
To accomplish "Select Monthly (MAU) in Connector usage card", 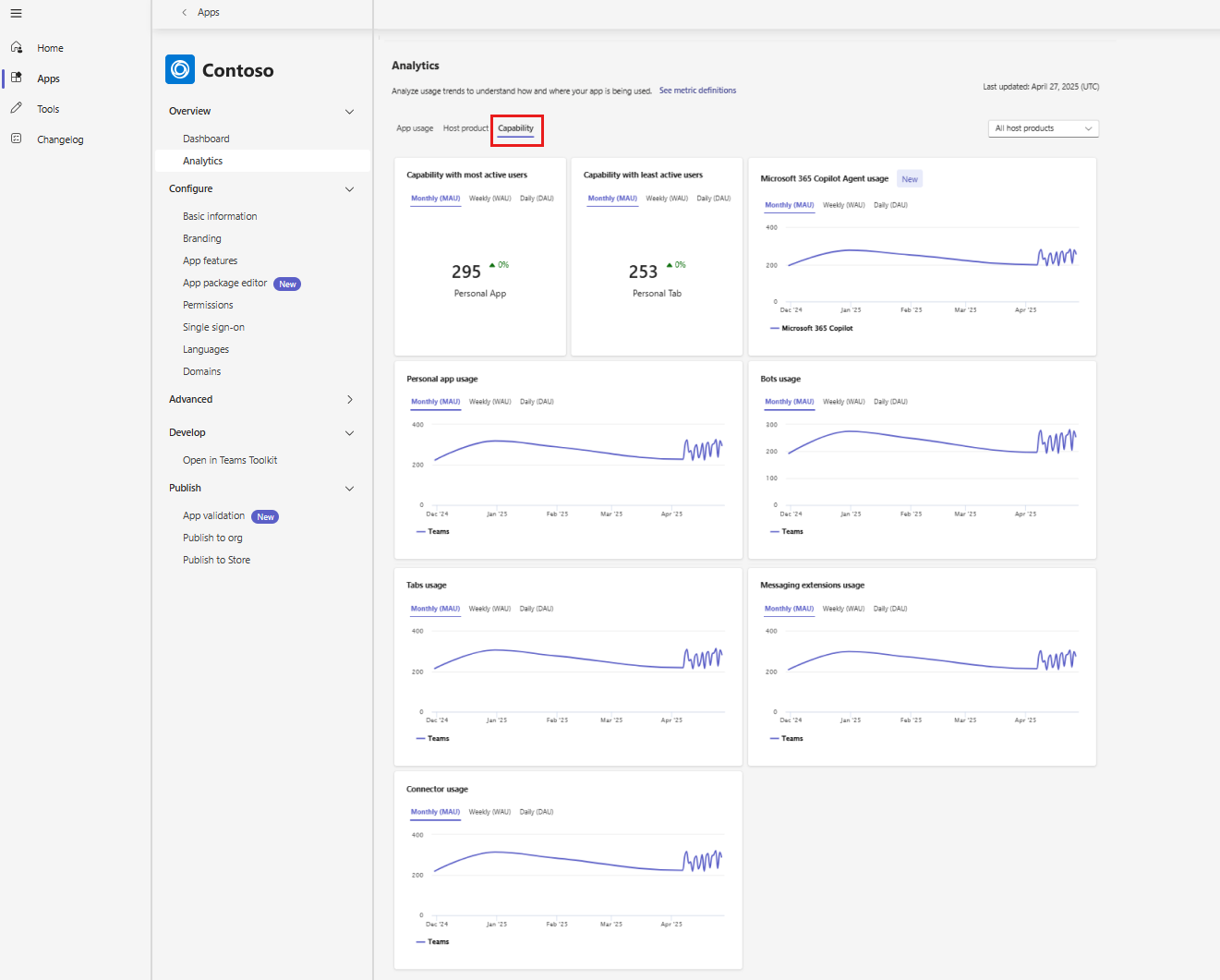I will pos(435,812).
